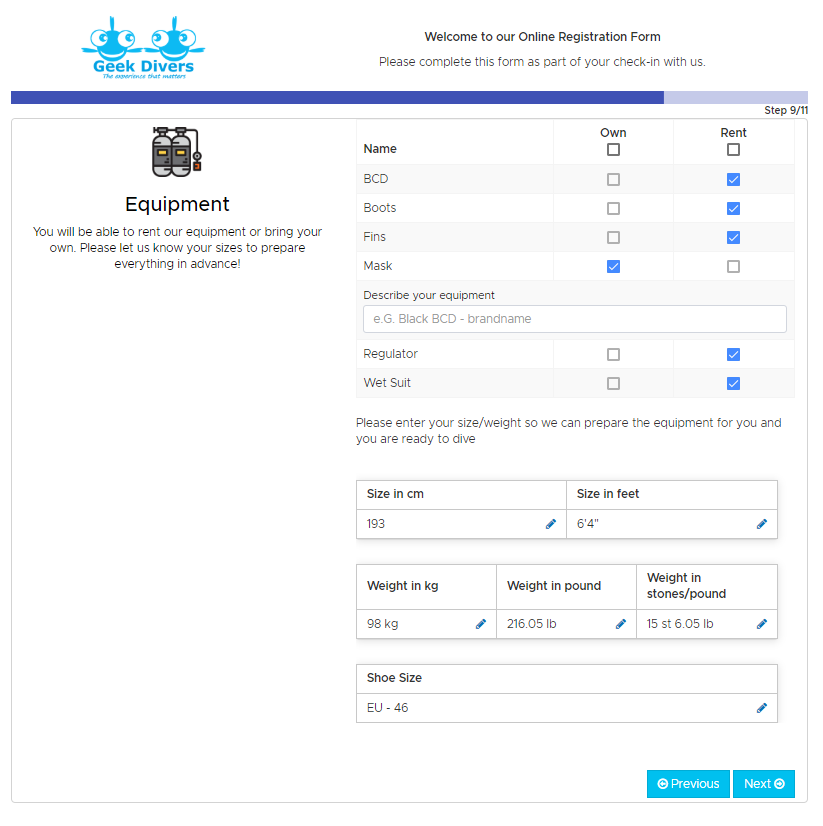823x826 pixels.
Task: Click the Step 9/11 indicator text
Action: click(786, 110)
